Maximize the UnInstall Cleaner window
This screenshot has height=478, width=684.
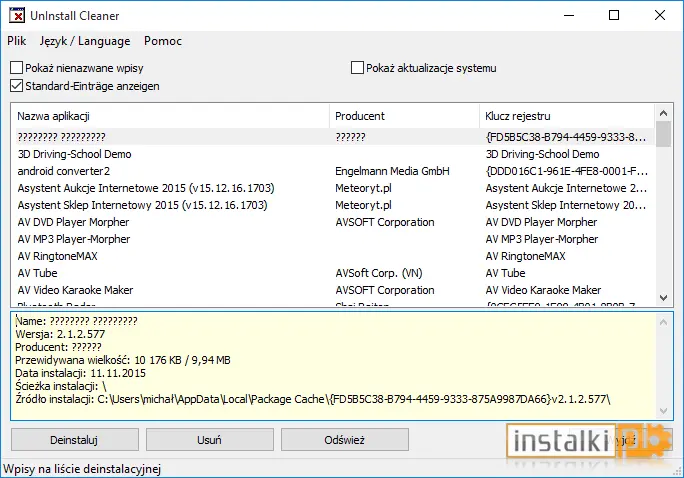pos(614,15)
